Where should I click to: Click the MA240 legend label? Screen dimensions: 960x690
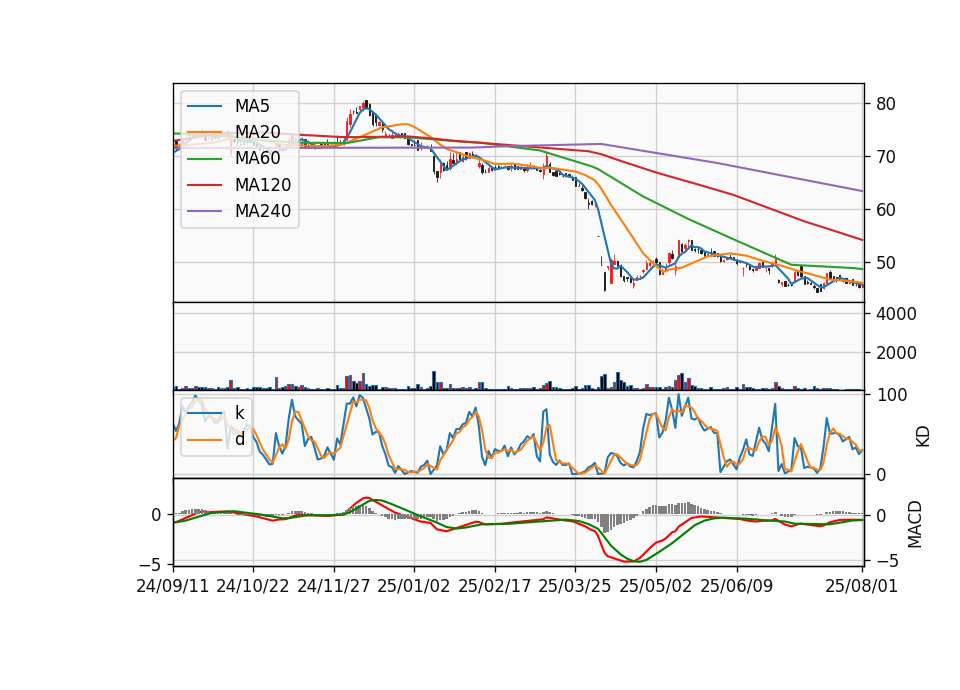coord(263,211)
